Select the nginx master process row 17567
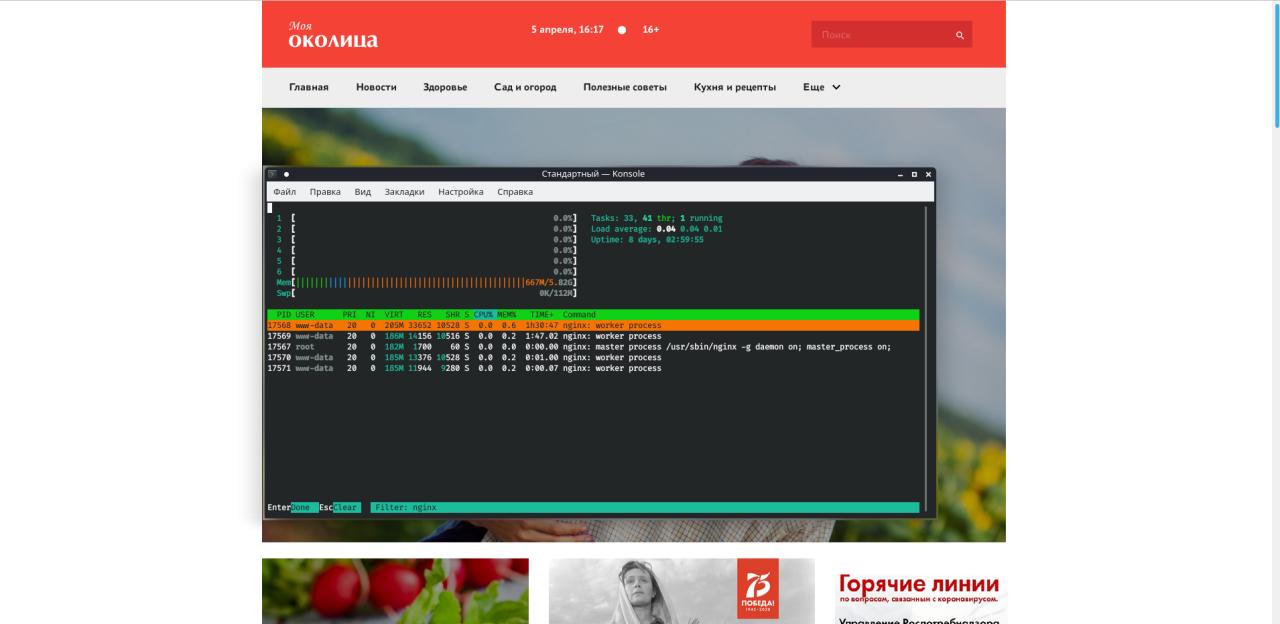 (593, 347)
